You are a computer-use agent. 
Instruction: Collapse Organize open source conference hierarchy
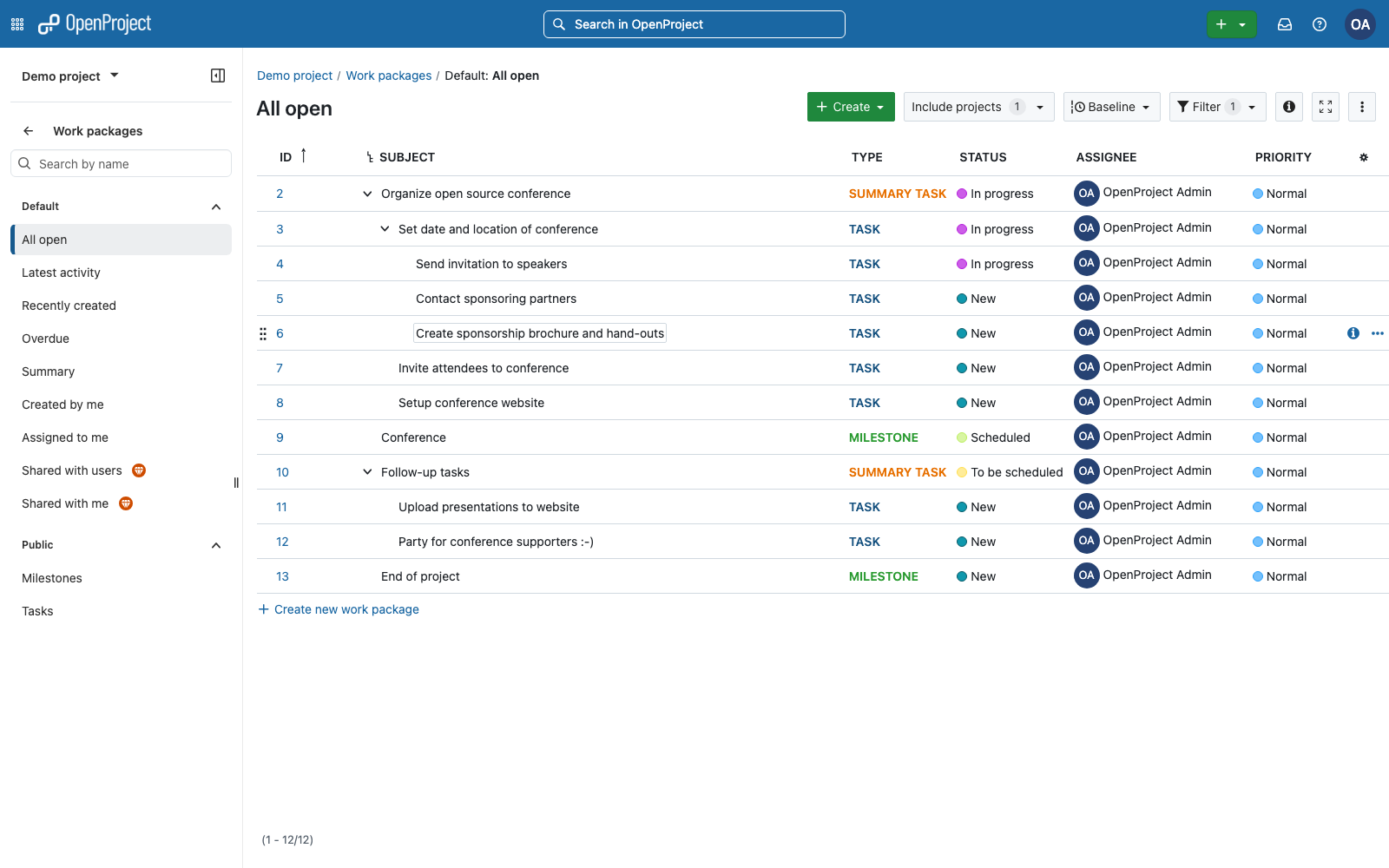(367, 194)
